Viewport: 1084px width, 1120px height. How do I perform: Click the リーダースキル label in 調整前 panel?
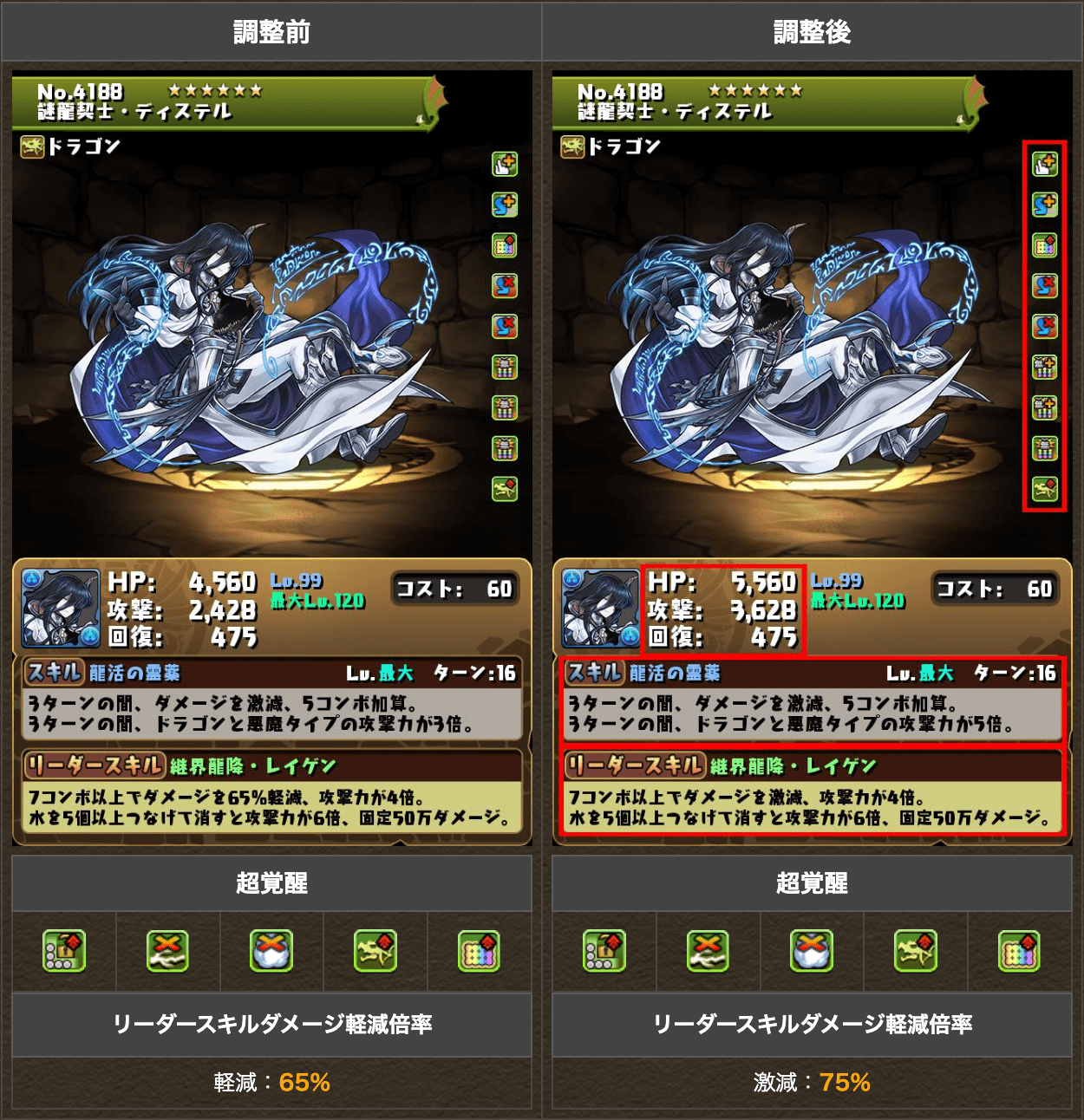[94, 765]
